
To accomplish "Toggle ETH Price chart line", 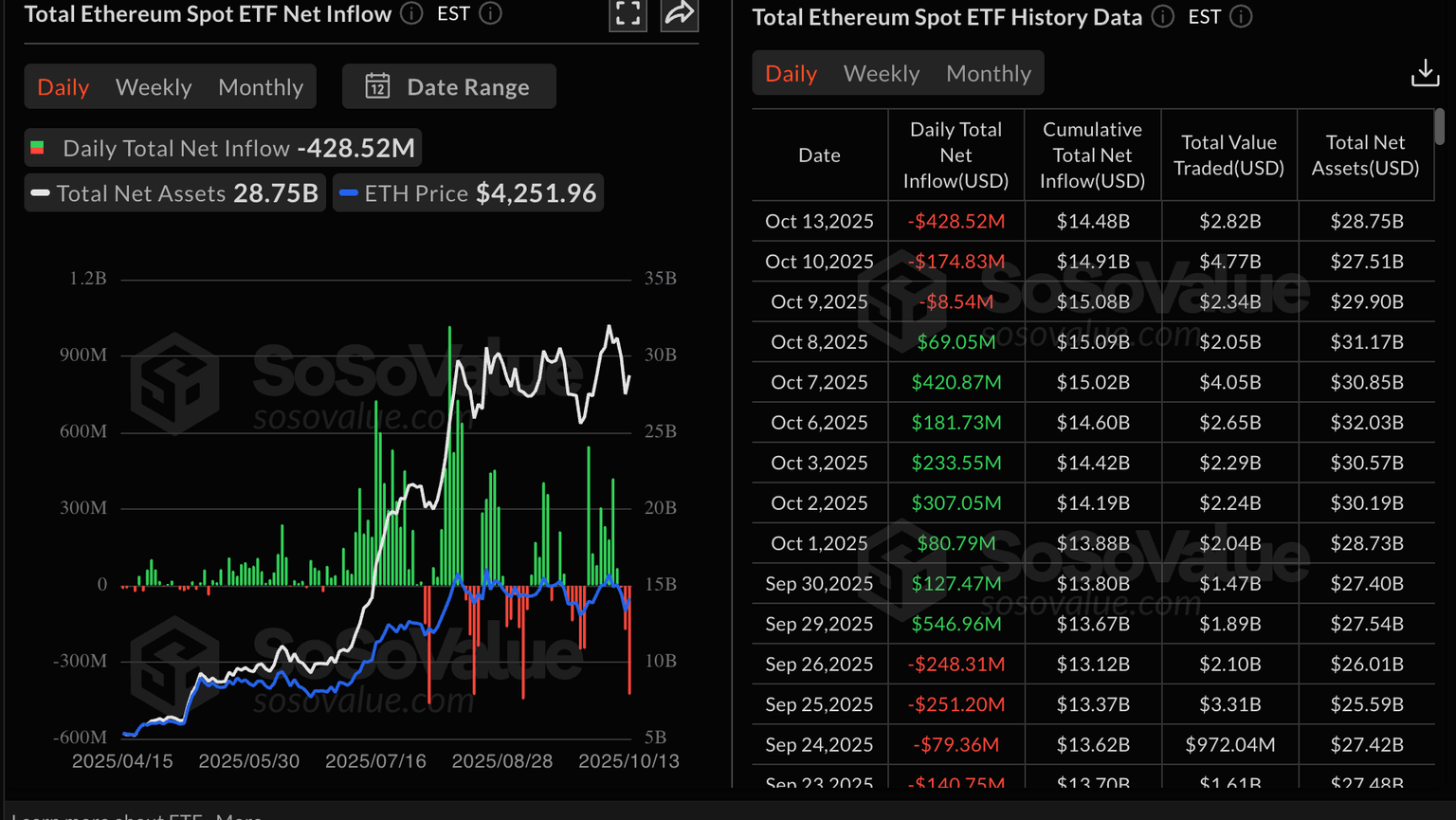I will pyautogui.click(x=468, y=193).
